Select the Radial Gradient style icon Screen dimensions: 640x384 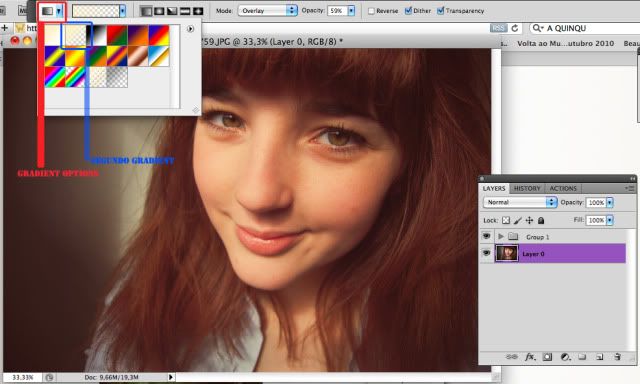click(159, 11)
